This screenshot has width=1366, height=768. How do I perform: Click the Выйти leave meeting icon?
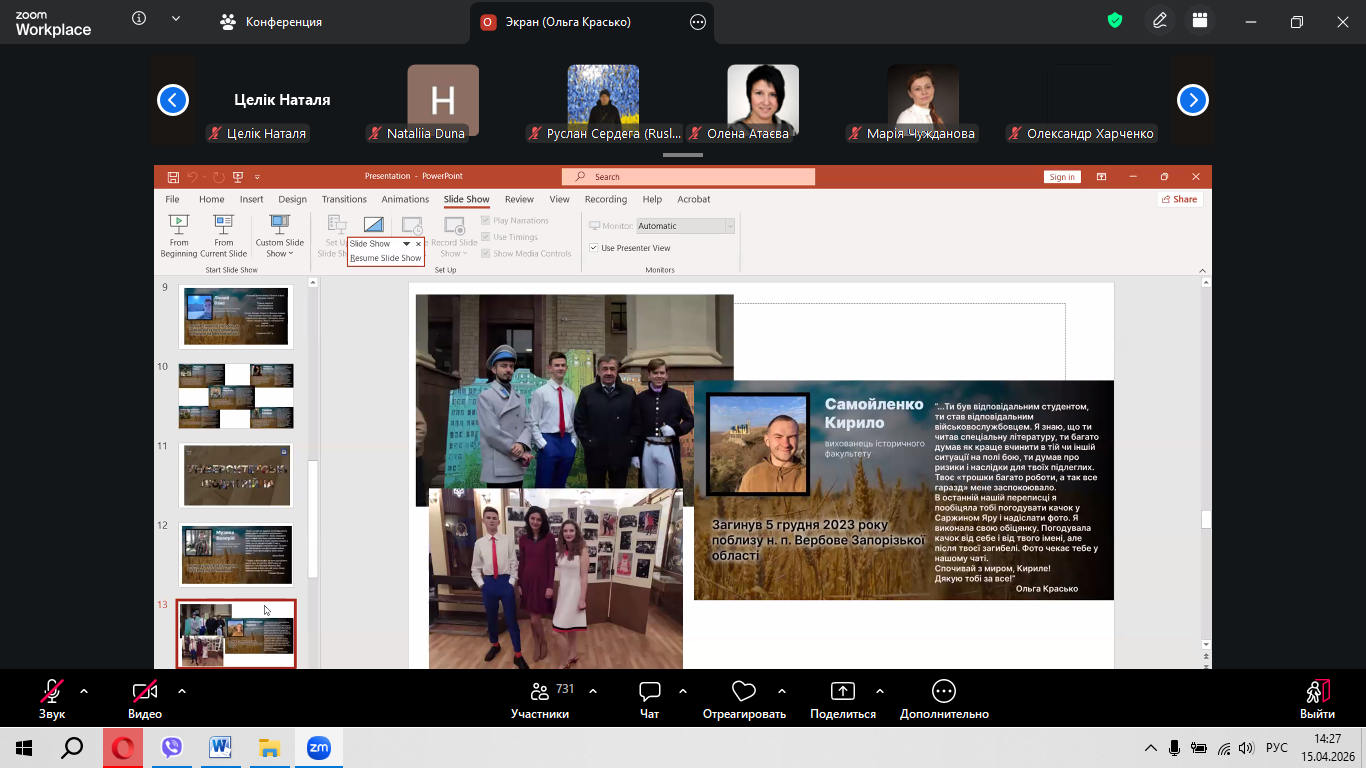1317,692
